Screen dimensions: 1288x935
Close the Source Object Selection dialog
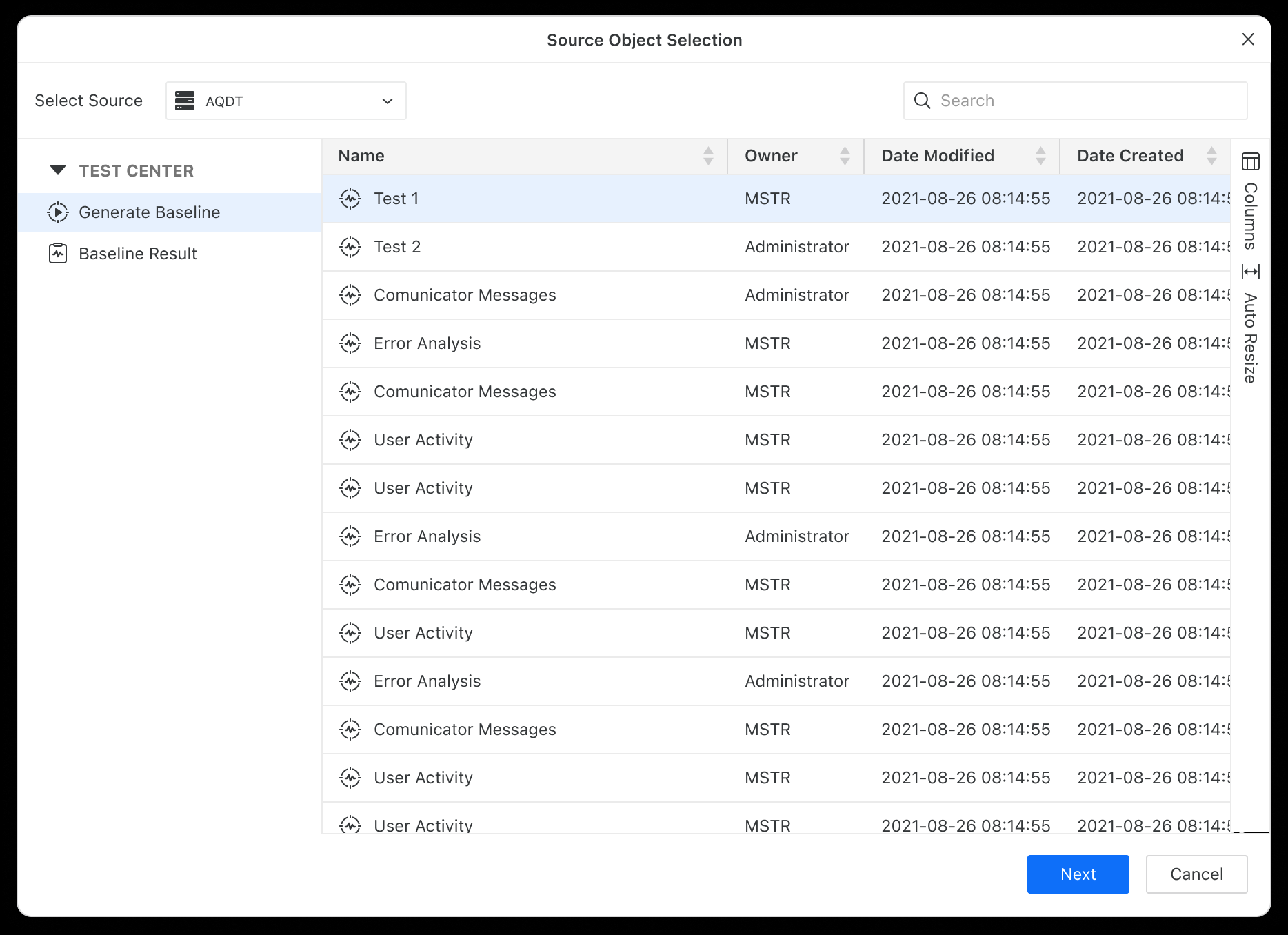1248,39
